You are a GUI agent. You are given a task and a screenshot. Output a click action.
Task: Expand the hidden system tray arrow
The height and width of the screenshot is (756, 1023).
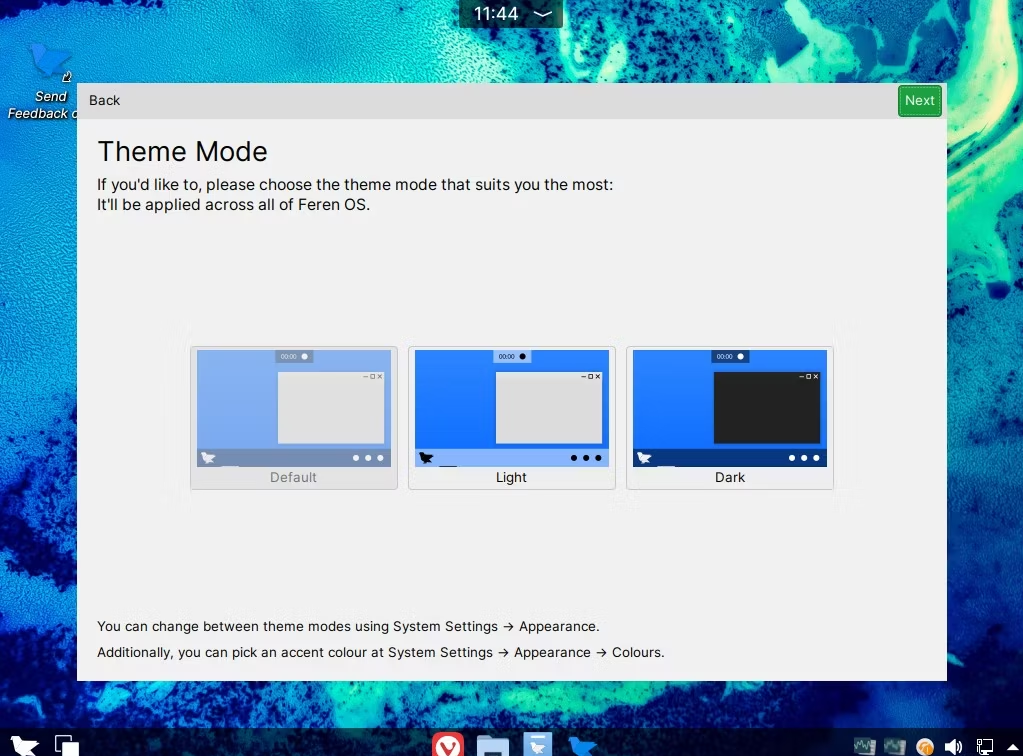coord(1013,747)
